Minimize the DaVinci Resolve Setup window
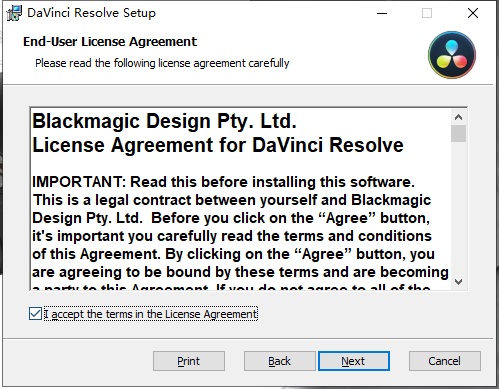Screen dimensions: 499x389 coord(382,13)
